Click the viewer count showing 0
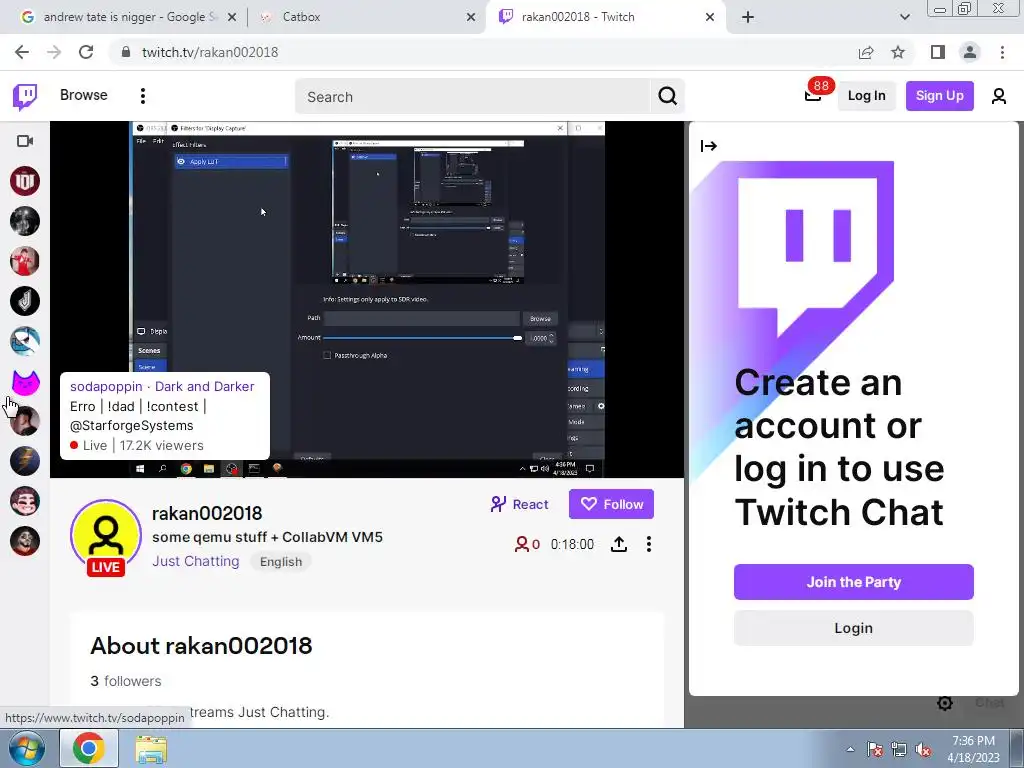 (x=527, y=544)
